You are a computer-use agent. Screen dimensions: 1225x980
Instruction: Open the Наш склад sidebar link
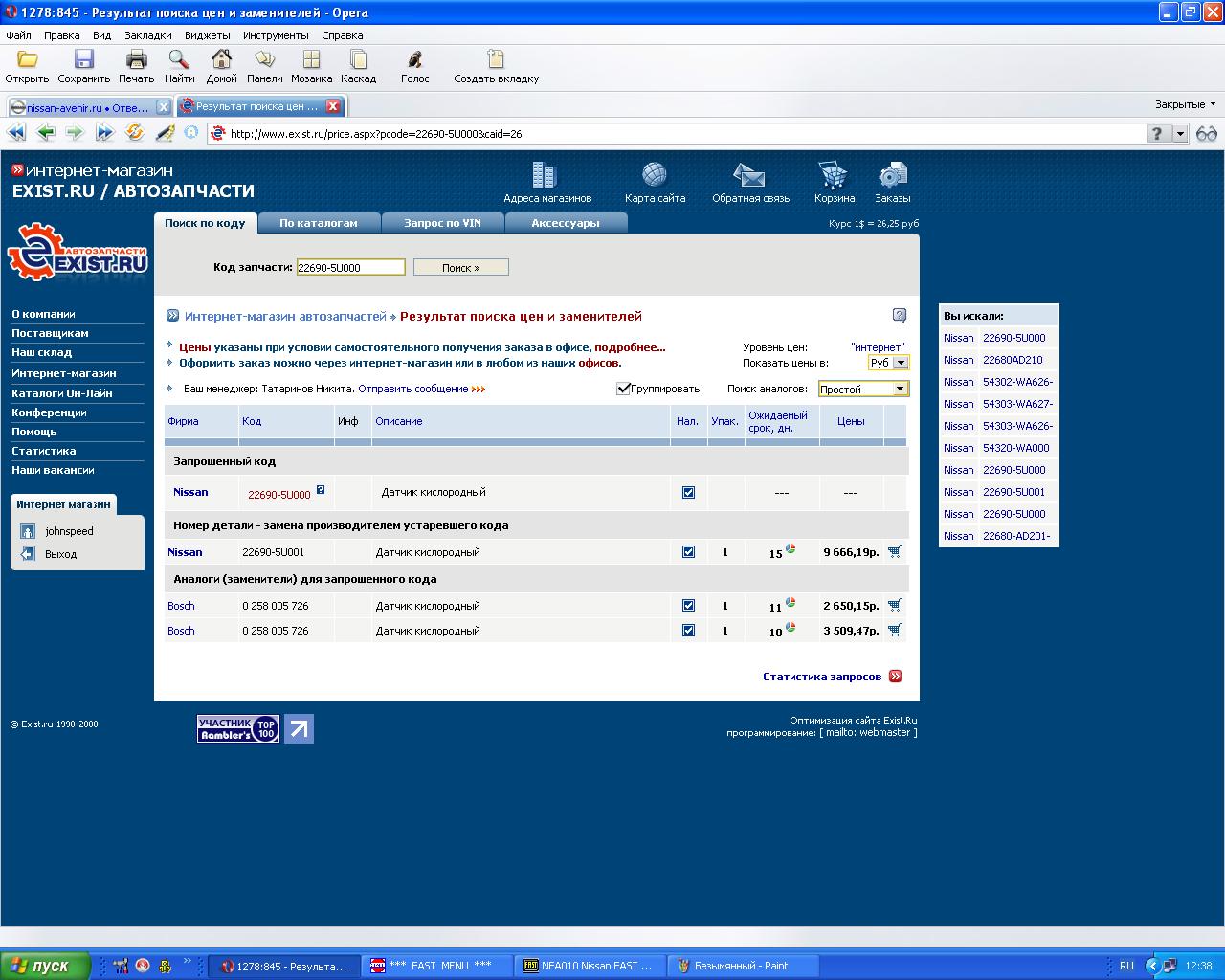41,352
